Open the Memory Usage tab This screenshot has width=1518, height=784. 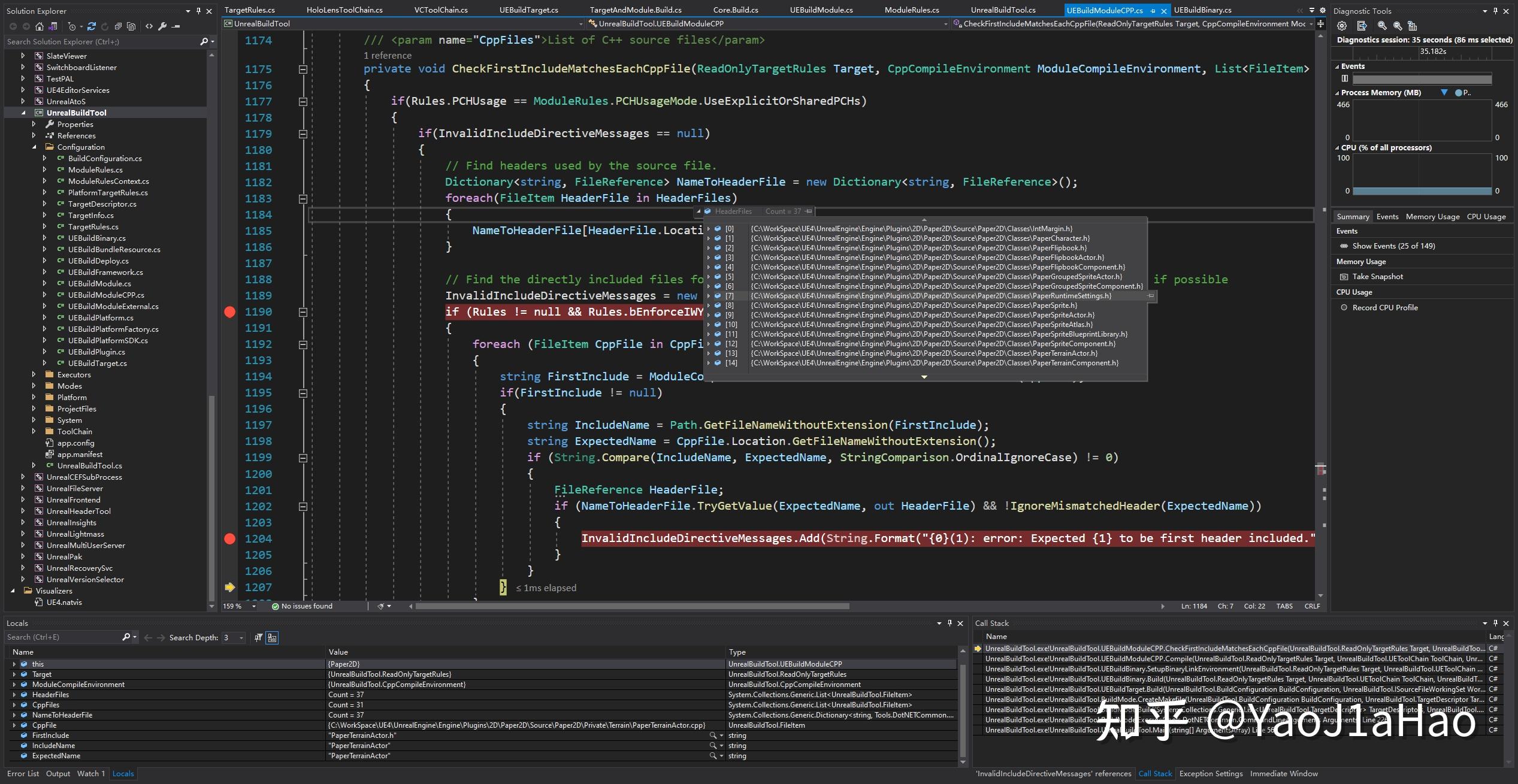1432,217
